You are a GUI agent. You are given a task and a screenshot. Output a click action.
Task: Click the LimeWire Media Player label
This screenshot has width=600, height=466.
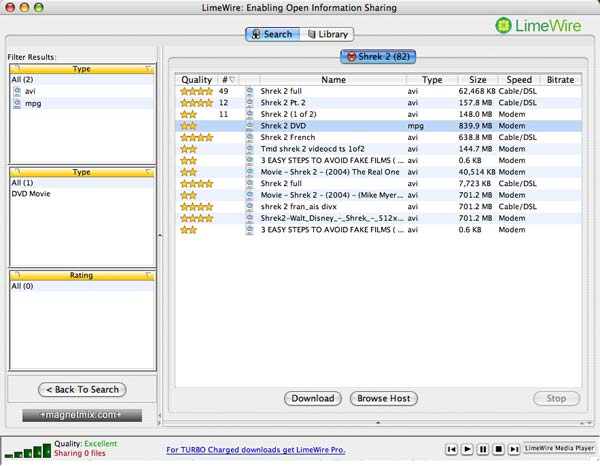(x=559, y=448)
